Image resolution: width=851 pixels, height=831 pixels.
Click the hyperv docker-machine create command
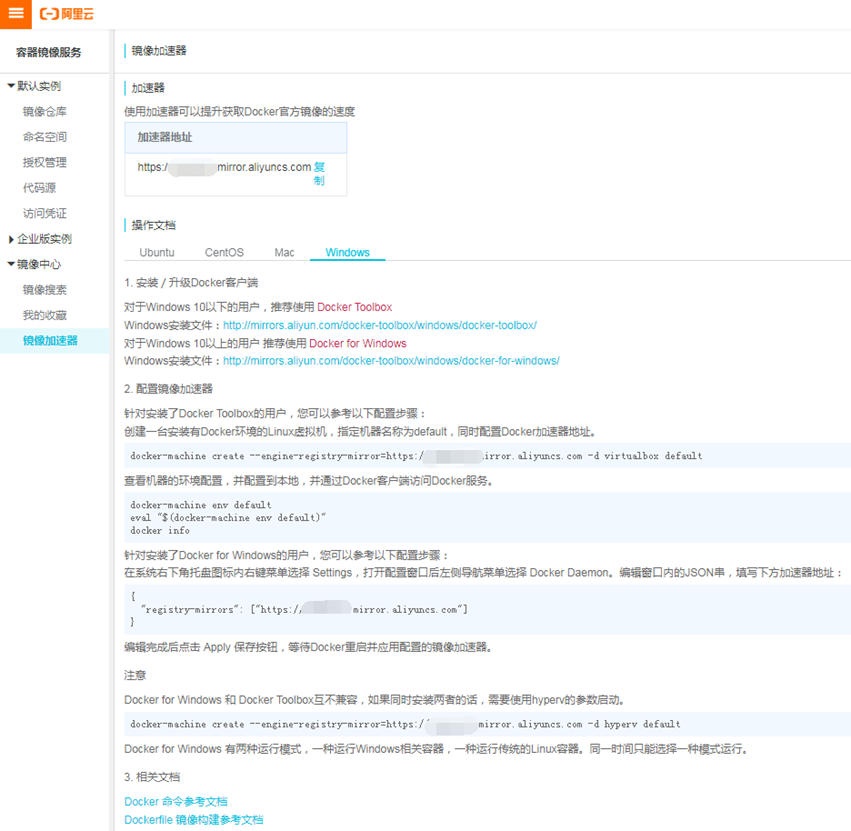(405, 724)
